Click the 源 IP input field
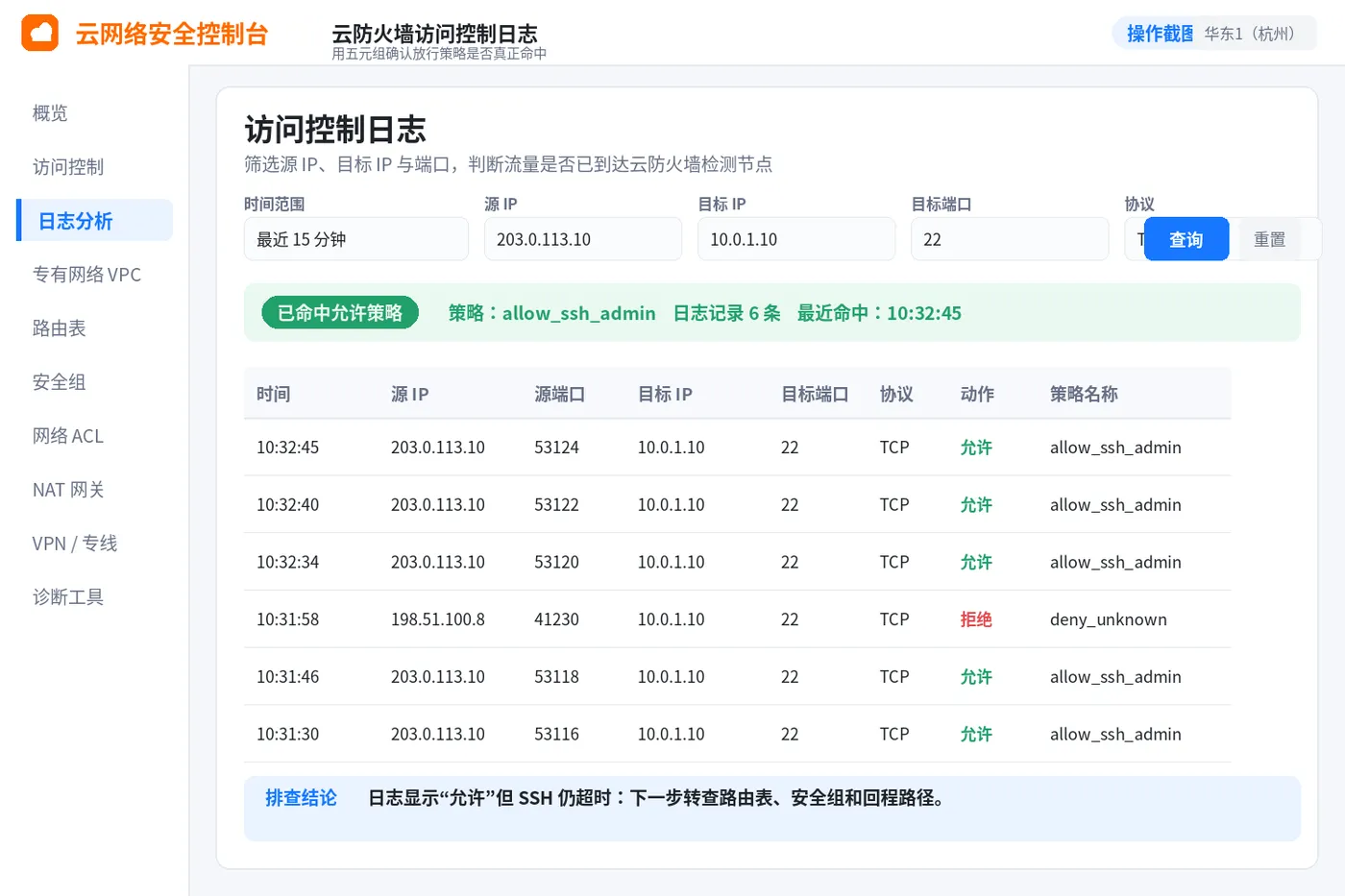 [583, 239]
